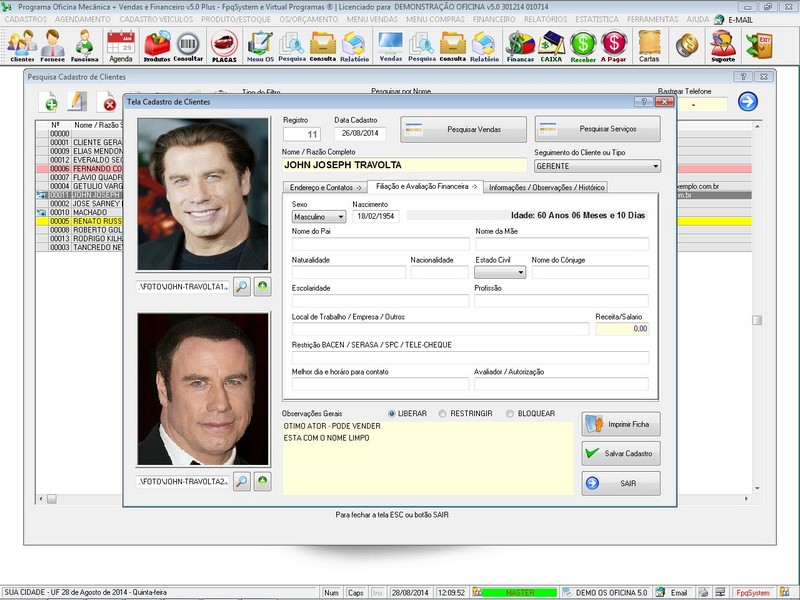Image resolution: width=800 pixels, height=600 pixels.
Task: Click the Pesquisar Vendas button
Action: 464,129
